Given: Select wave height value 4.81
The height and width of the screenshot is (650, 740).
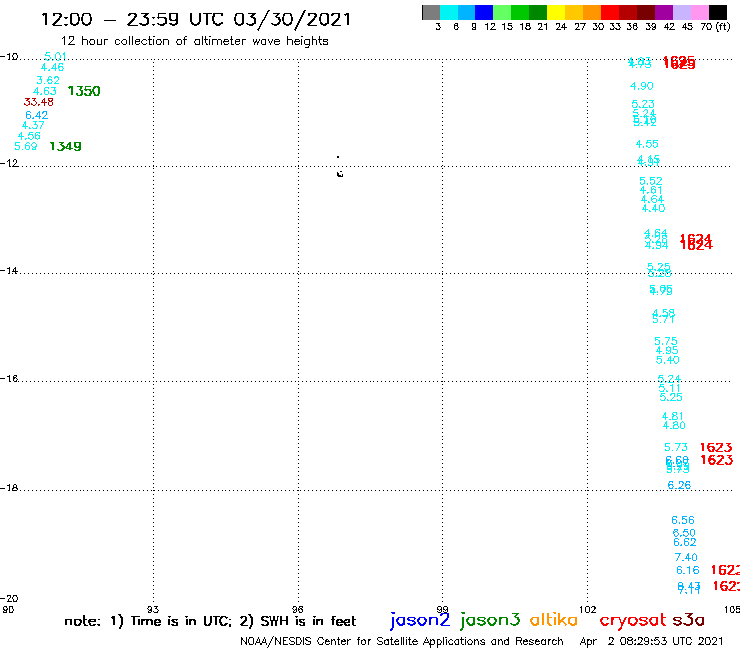Looking at the screenshot, I should click(x=673, y=416).
